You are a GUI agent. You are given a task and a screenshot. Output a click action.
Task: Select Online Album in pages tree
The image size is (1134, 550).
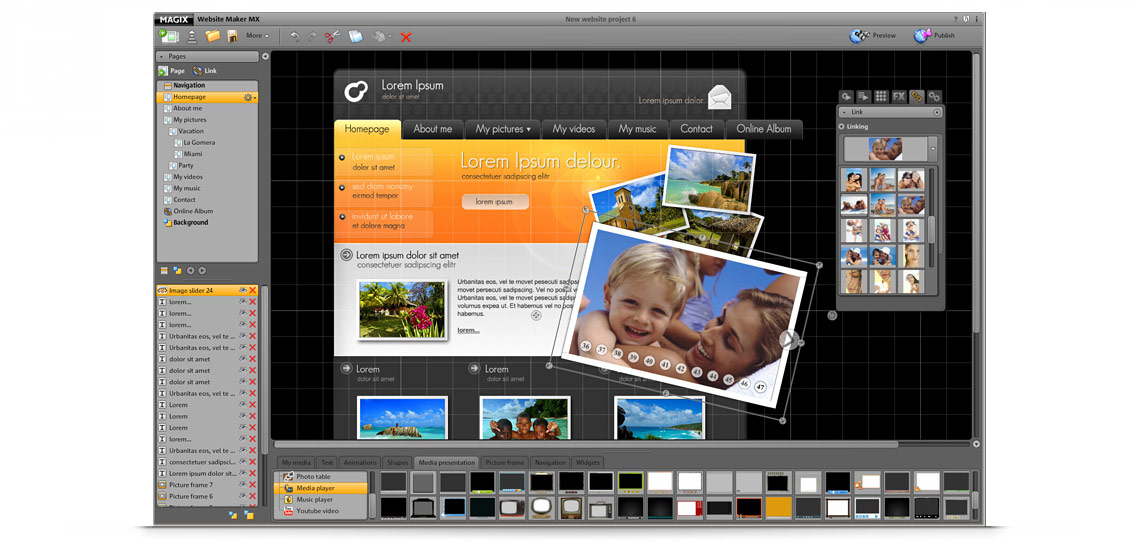[193, 211]
